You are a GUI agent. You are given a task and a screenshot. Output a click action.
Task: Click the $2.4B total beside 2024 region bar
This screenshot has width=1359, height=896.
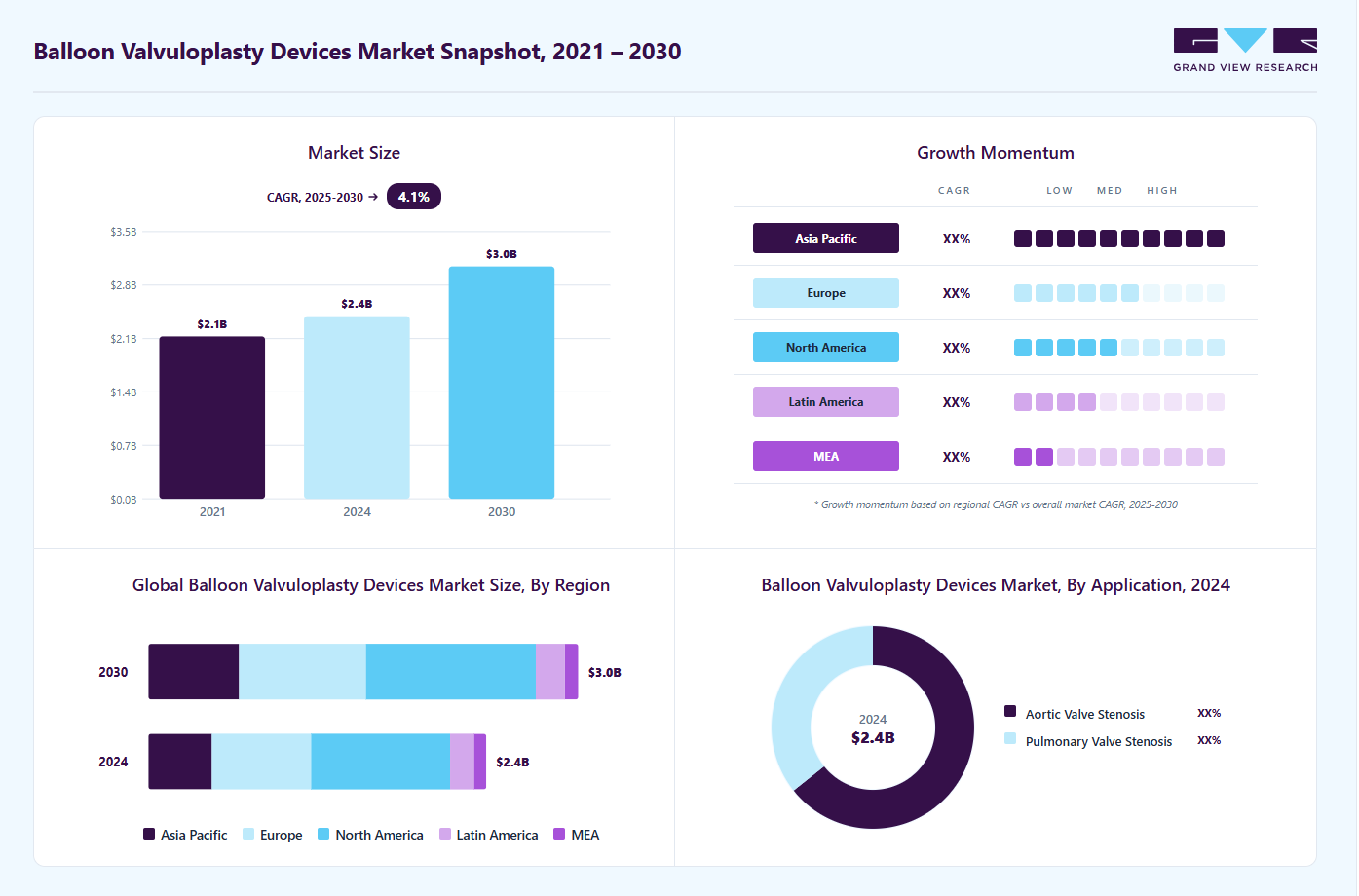[512, 762]
